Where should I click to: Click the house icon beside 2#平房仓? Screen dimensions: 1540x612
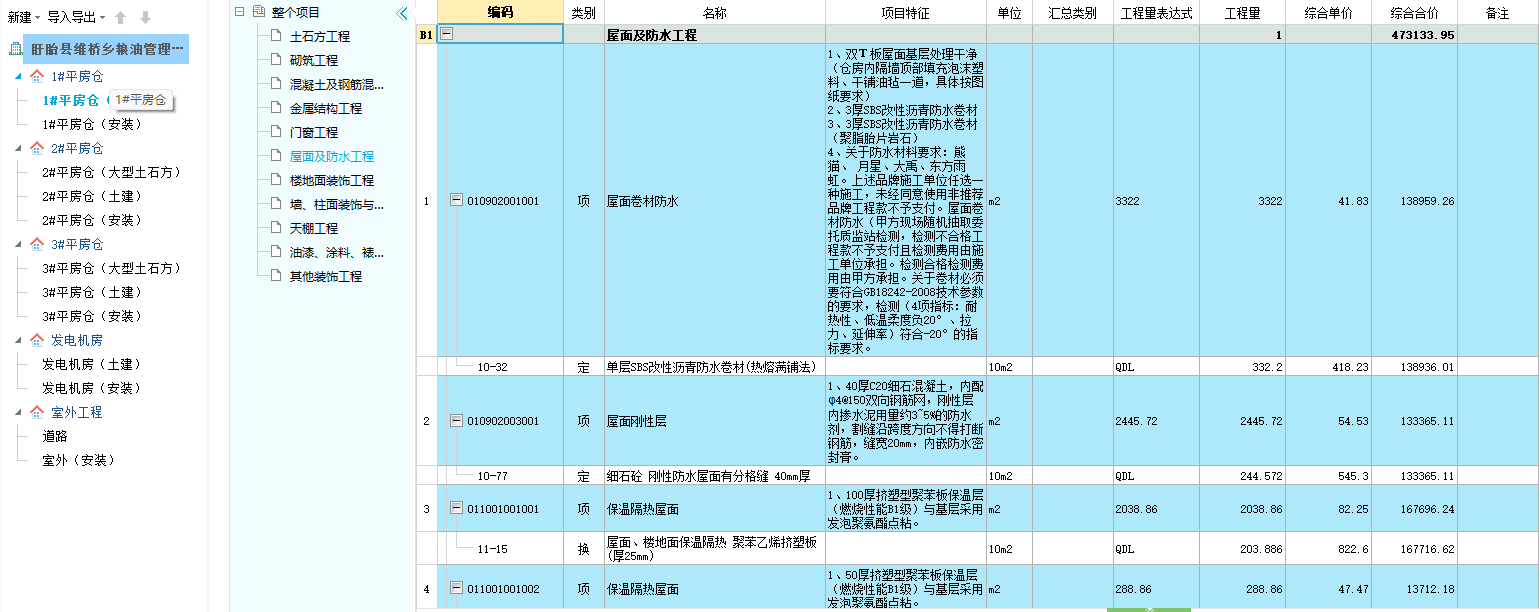tap(37, 148)
